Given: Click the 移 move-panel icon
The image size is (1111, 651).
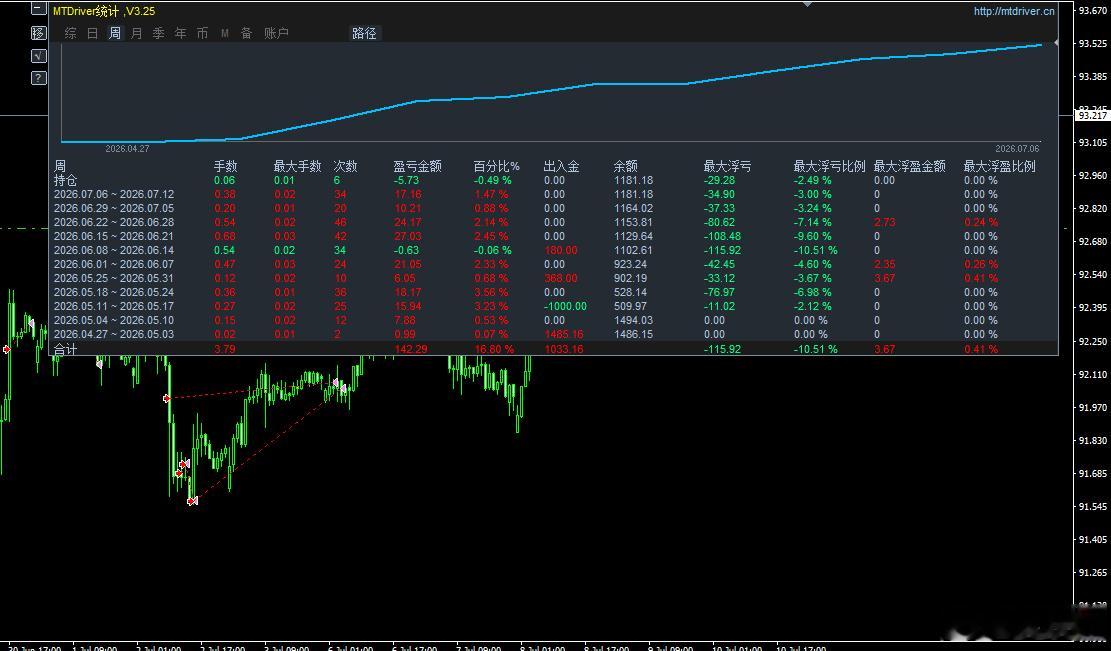Looking at the screenshot, I should 38,33.
